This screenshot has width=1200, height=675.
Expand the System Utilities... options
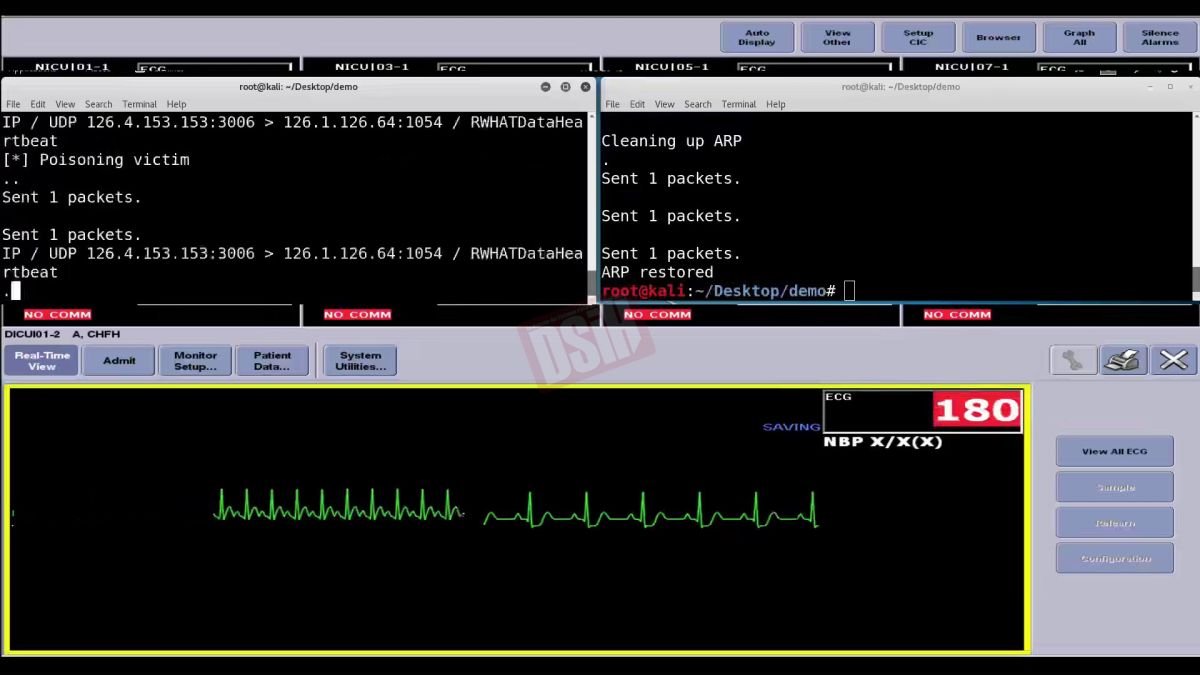tap(360, 361)
